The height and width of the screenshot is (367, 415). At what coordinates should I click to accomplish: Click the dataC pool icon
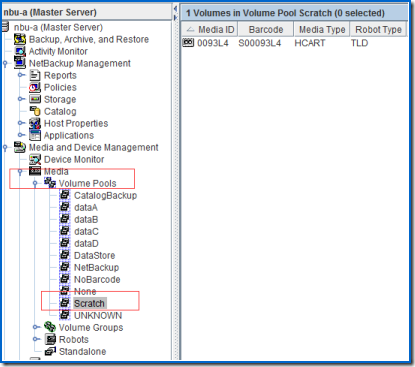point(65,231)
